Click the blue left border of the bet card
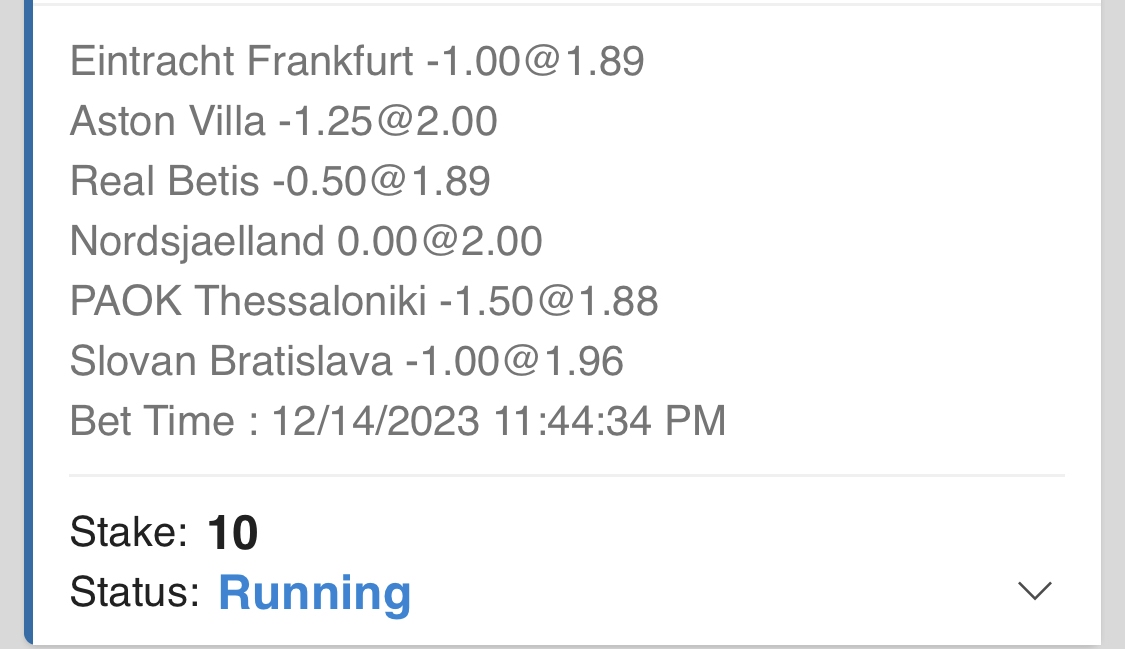 tap(28, 320)
